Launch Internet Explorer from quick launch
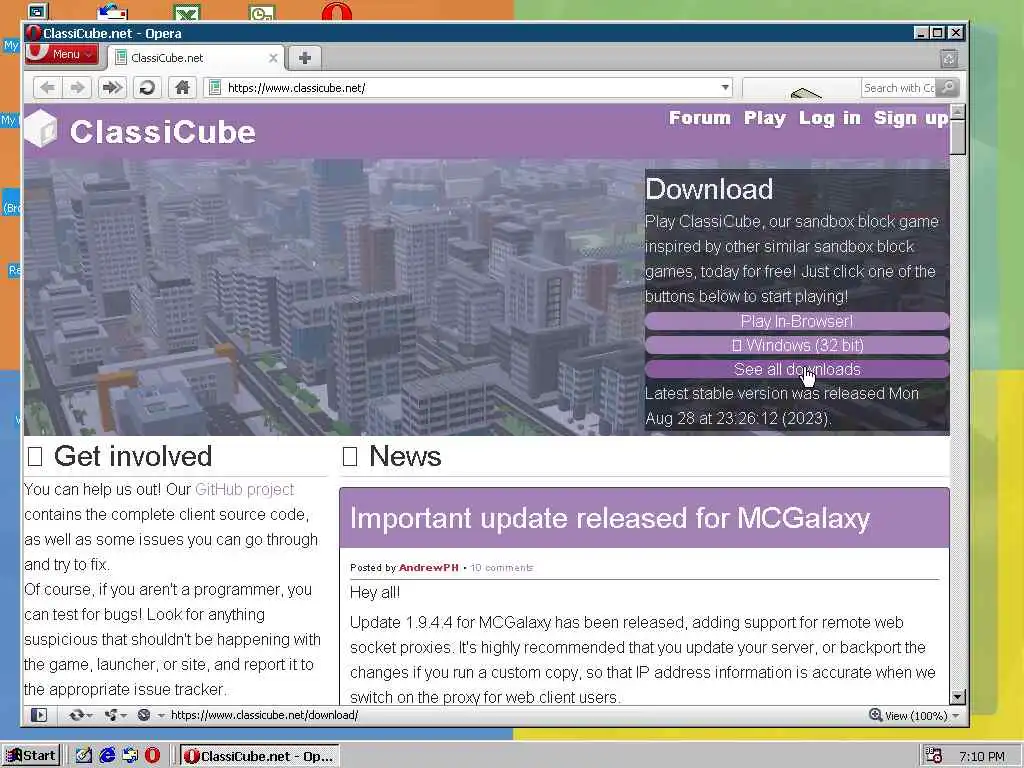Image resolution: width=1024 pixels, height=768 pixels. [x=107, y=756]
